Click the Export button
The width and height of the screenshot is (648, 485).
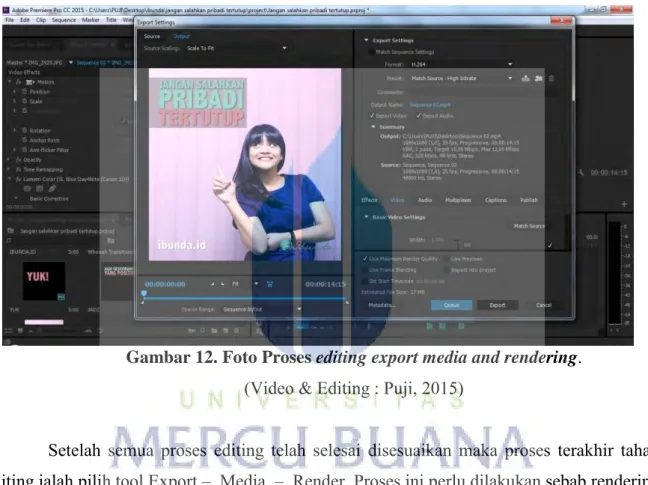pos(498,305)
